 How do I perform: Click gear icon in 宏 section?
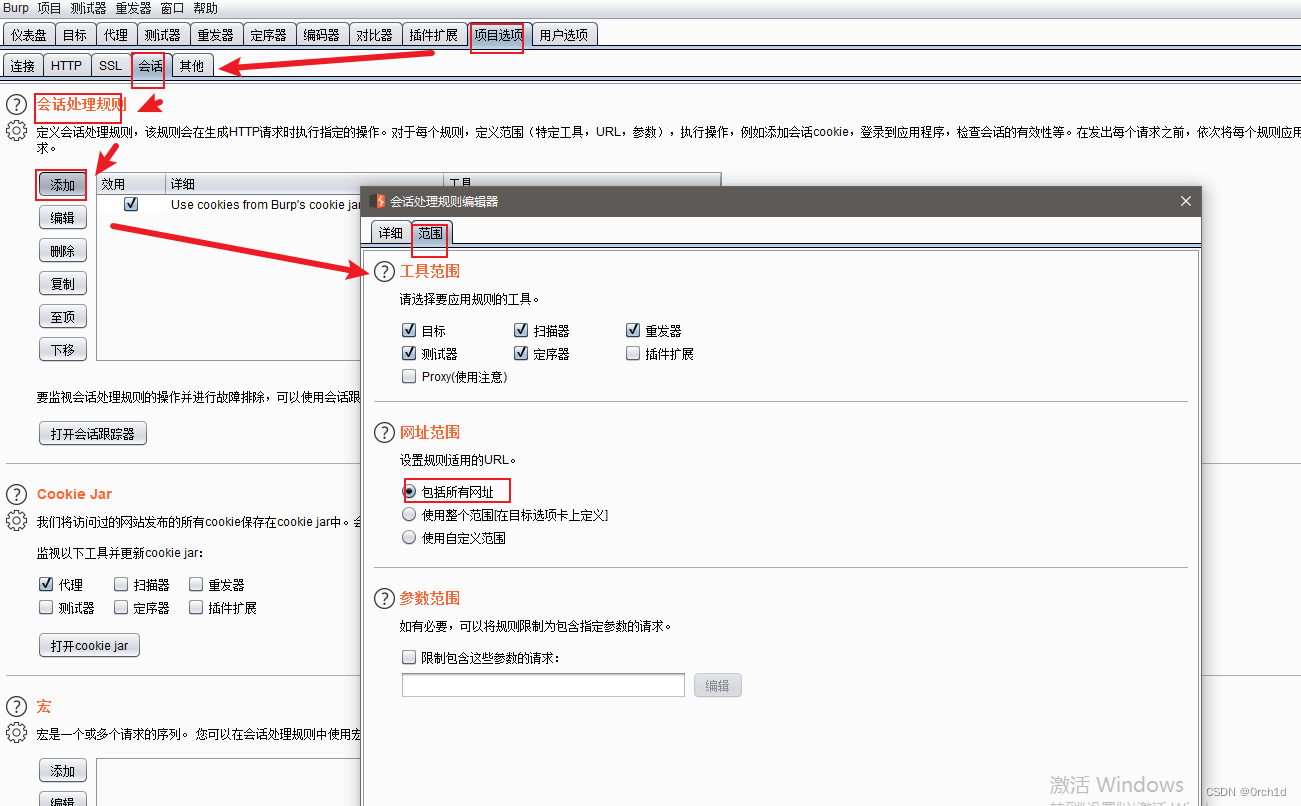[x=16, y=733]
